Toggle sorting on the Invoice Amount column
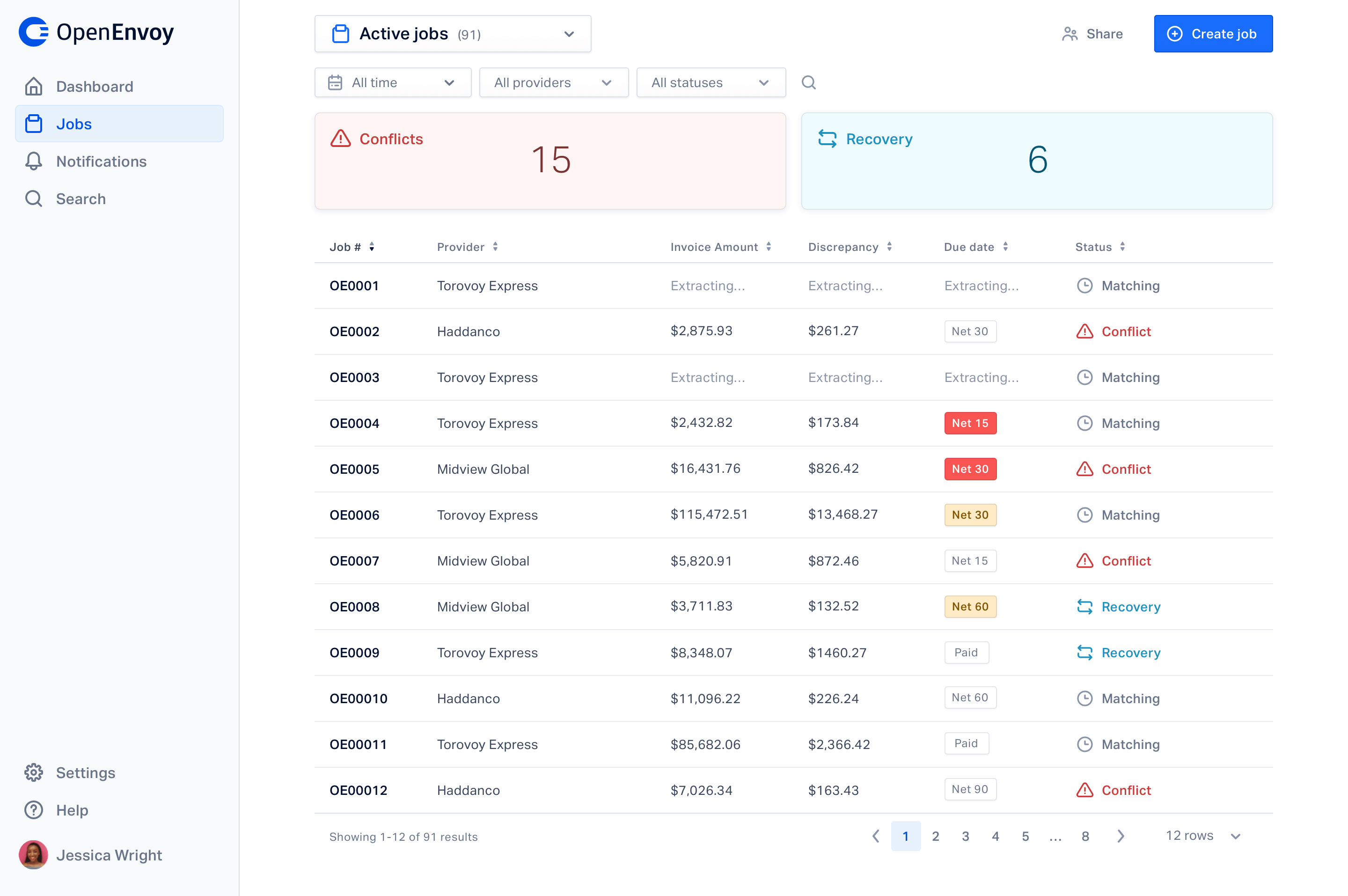 (768, 246)
